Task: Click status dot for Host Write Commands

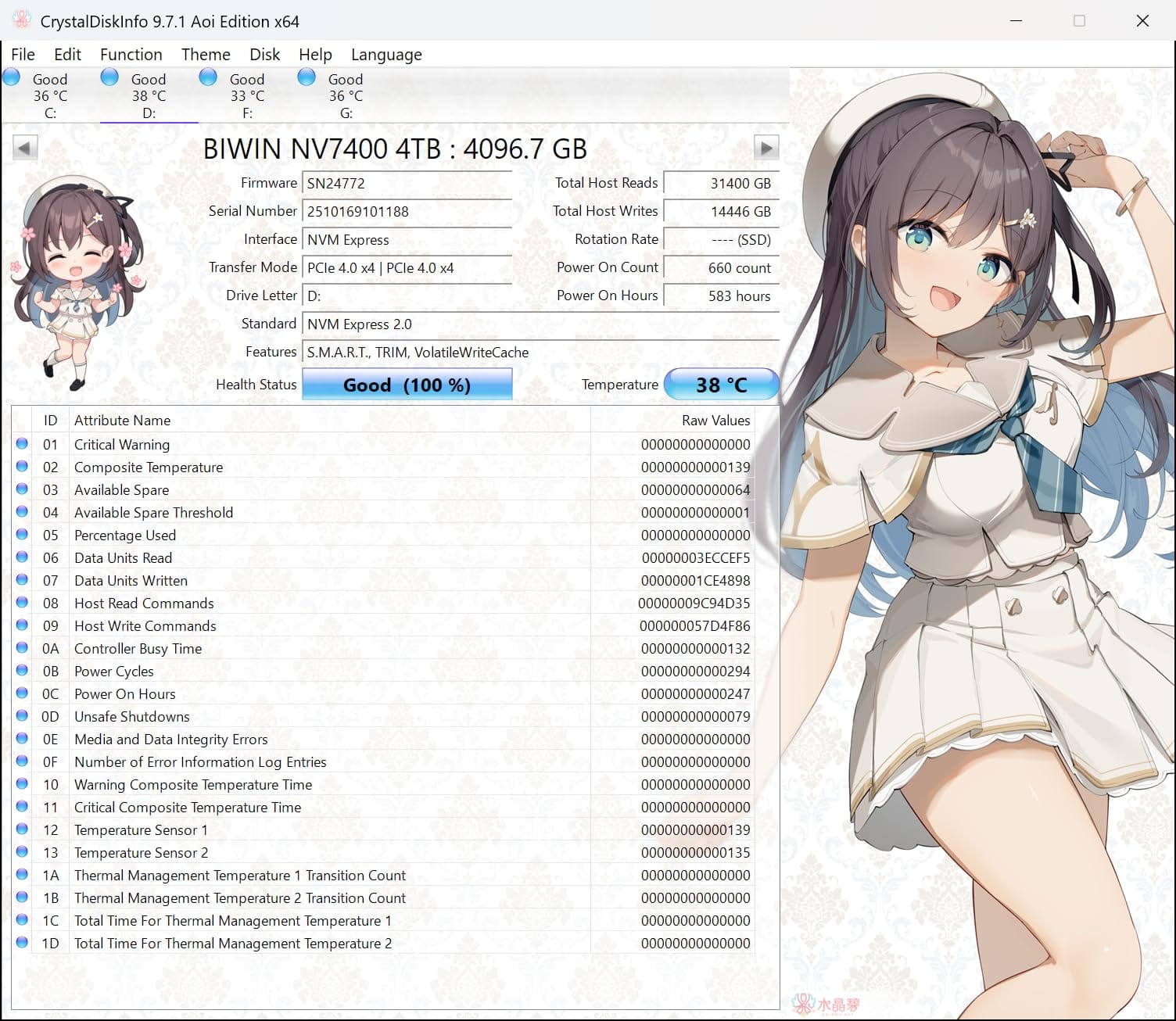Action: 23,625
